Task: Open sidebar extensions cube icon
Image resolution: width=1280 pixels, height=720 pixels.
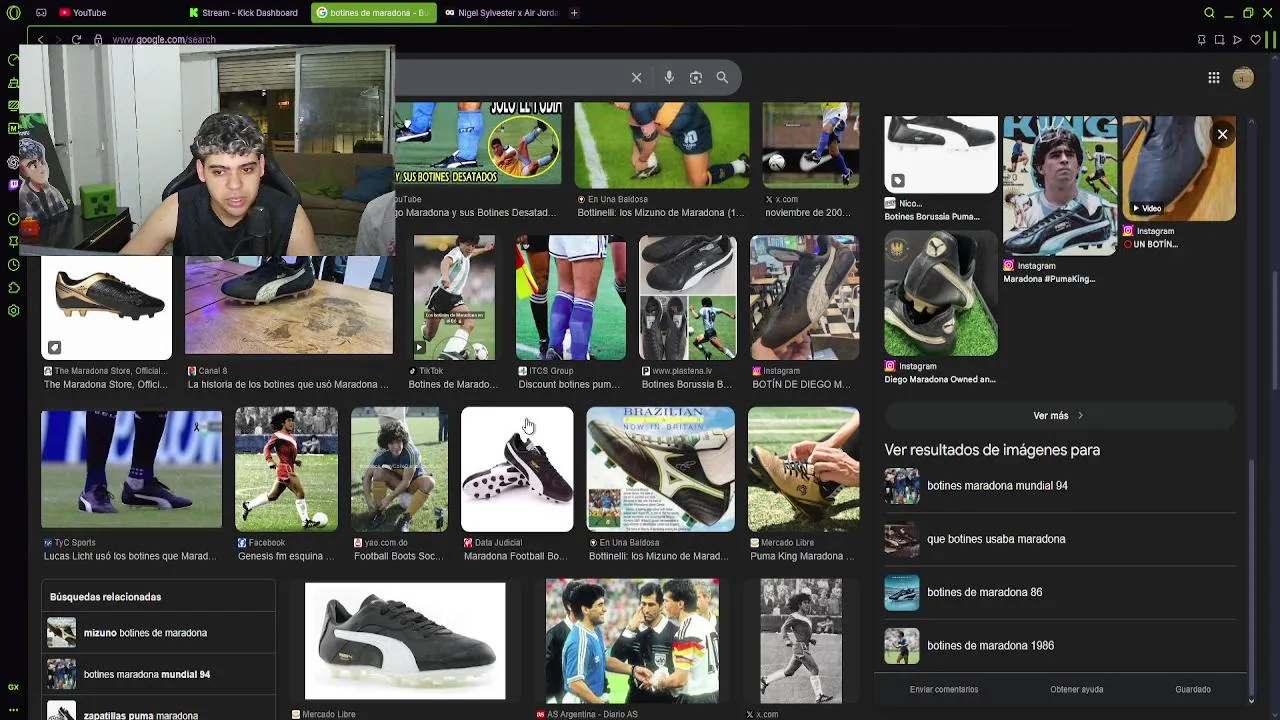Action: click(13, 288)
